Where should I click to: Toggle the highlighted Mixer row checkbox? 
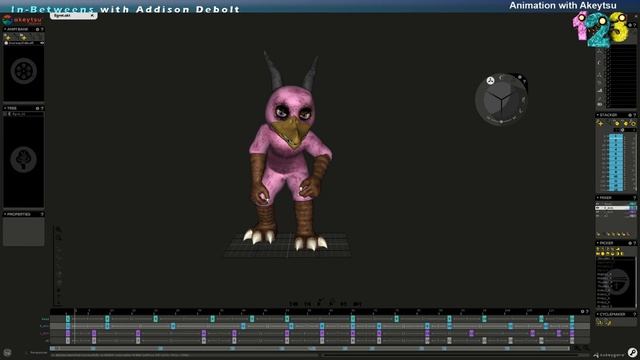[598, 208]
